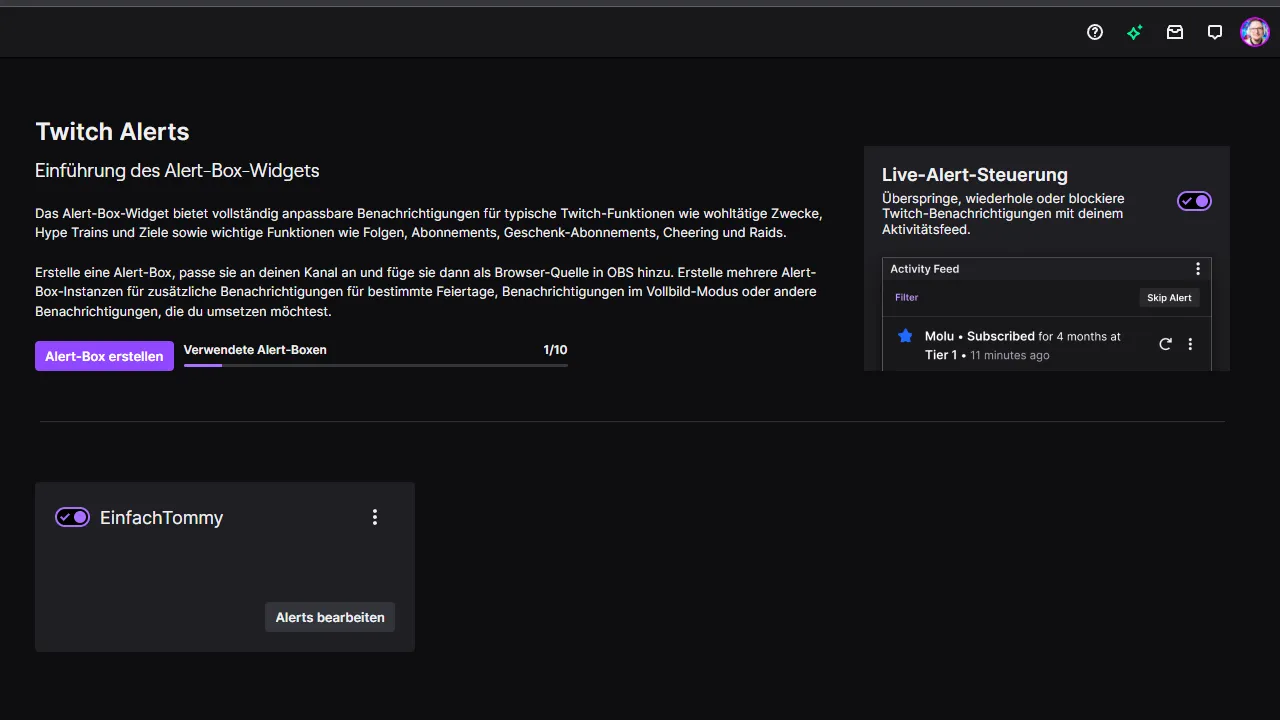Click the EinfachTommy alert box name
Screen dimensions: 1280x720
pyautogui.click(x=162, y=517)
